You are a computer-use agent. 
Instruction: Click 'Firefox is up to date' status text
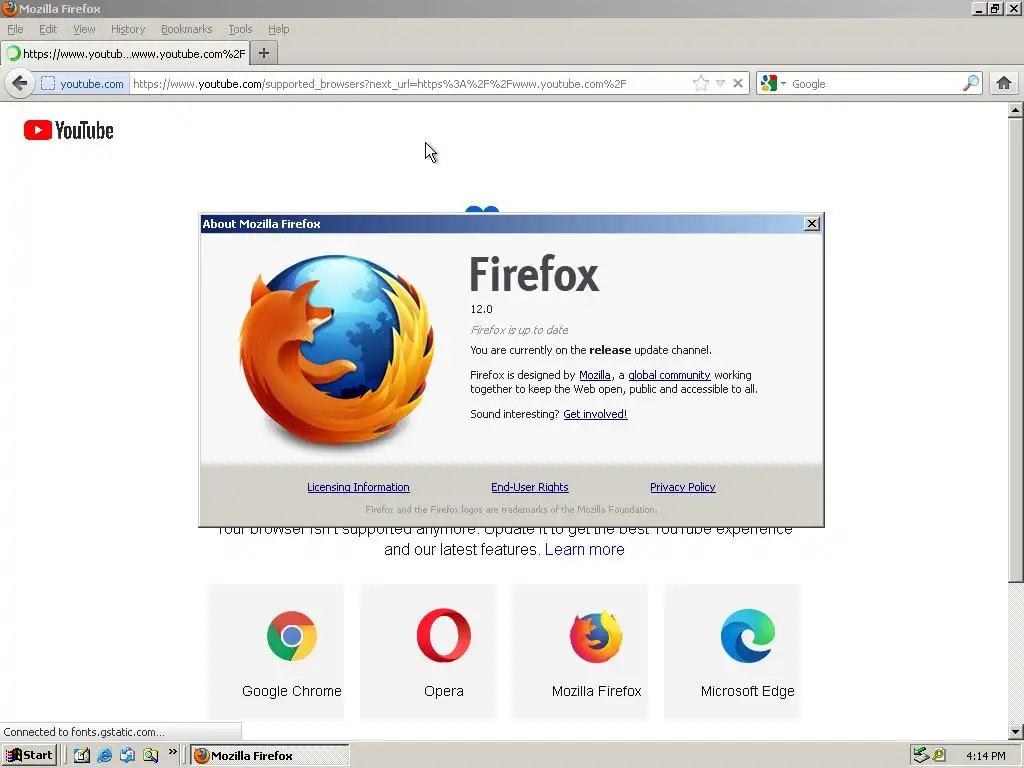tap(519, 330)
